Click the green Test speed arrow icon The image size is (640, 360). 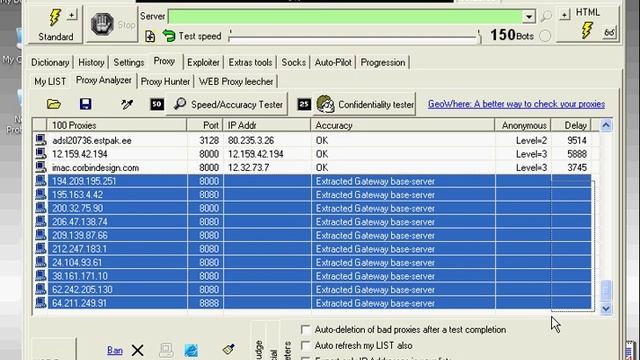[169, 36]
